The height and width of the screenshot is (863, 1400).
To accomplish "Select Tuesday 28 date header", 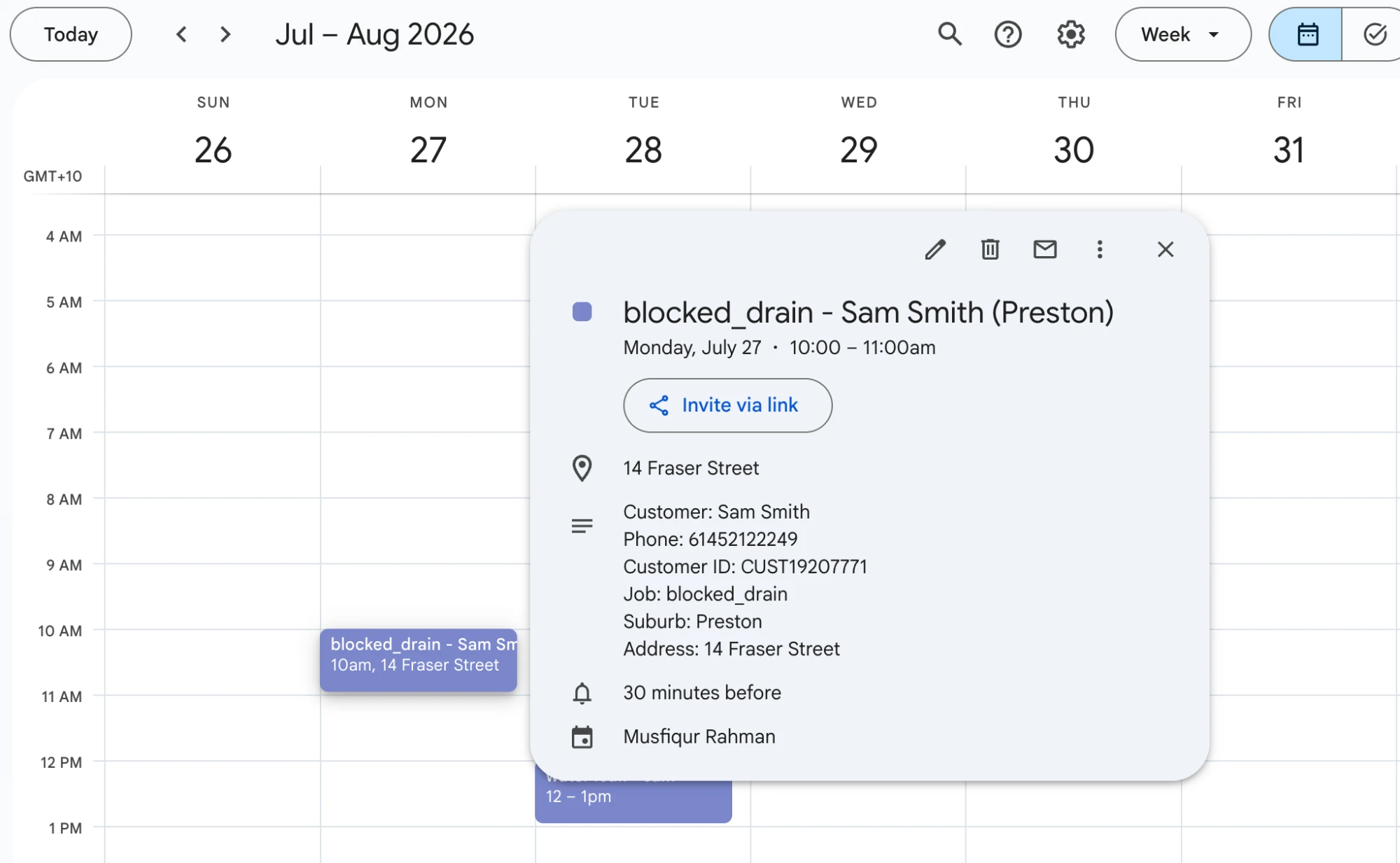I will (643, 150).
